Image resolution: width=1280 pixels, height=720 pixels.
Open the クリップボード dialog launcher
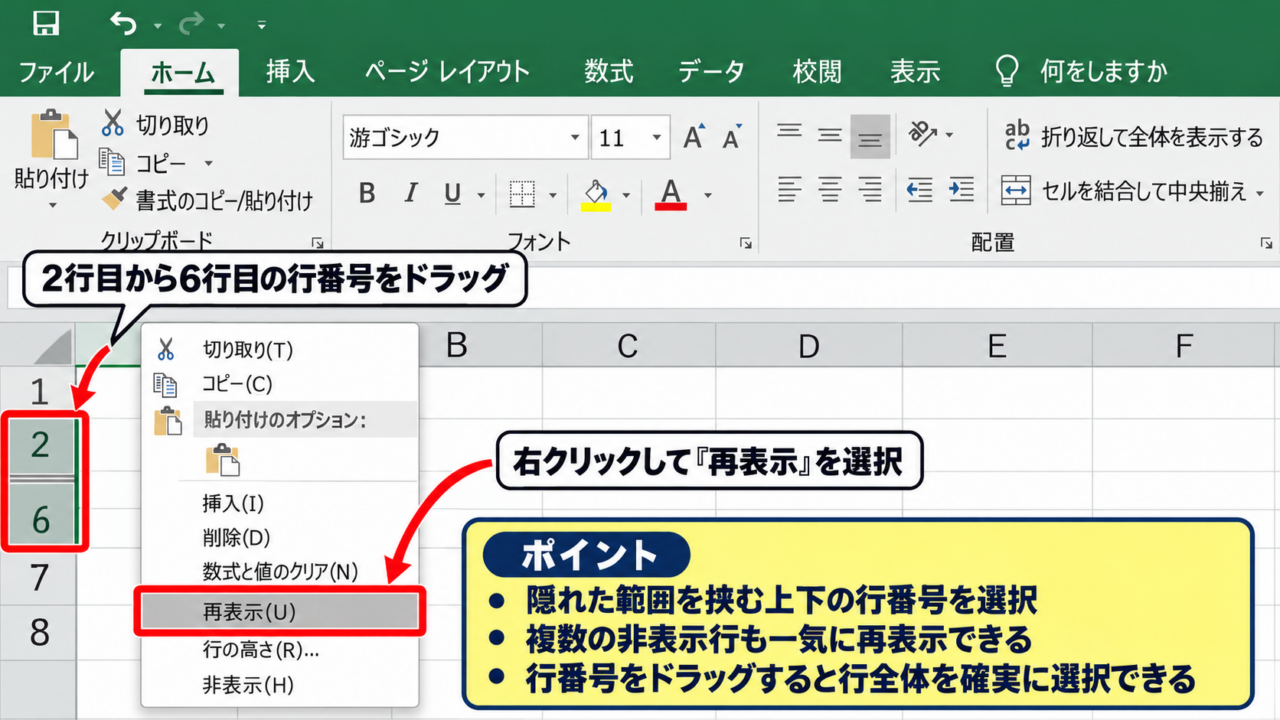[x=317, y=243]
